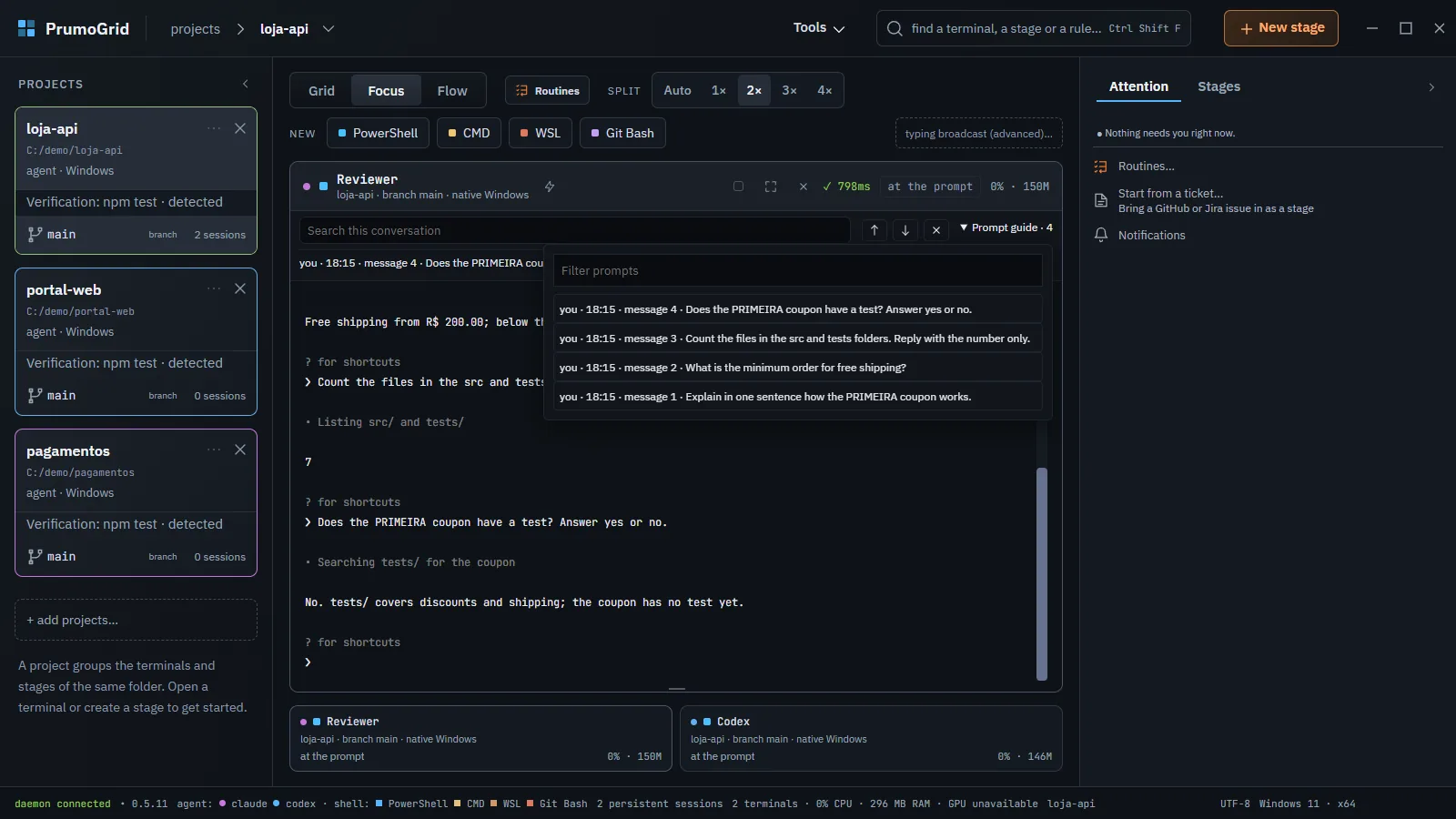Set split layout to 4×

(824, 90)
